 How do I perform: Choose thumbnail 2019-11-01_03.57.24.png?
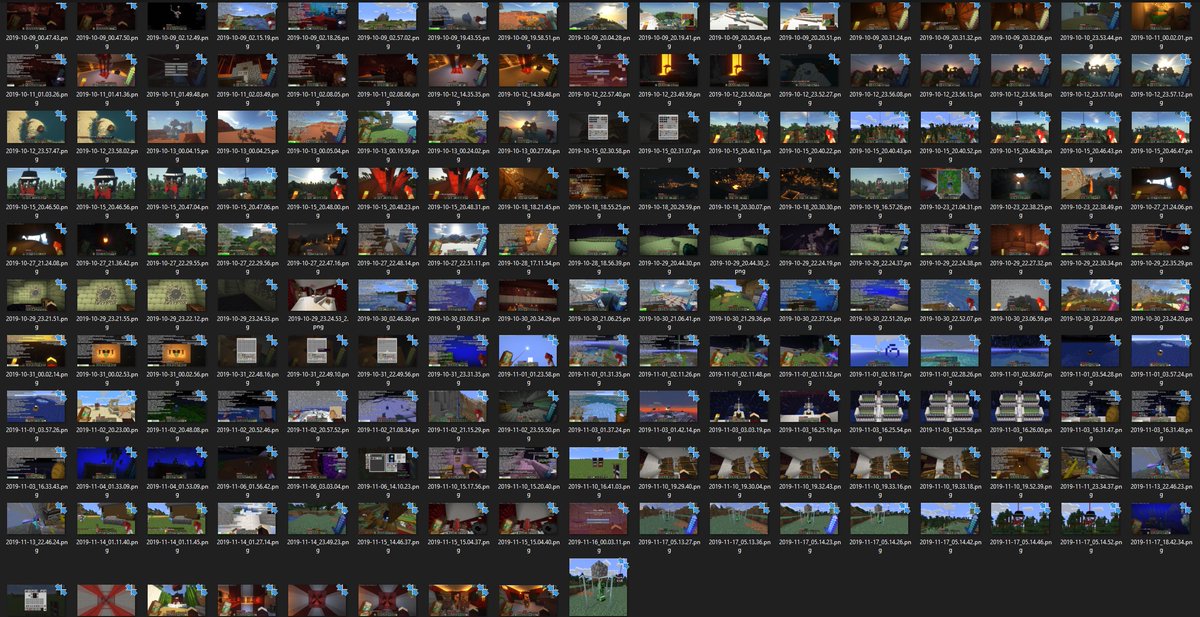pos(1161,351)
